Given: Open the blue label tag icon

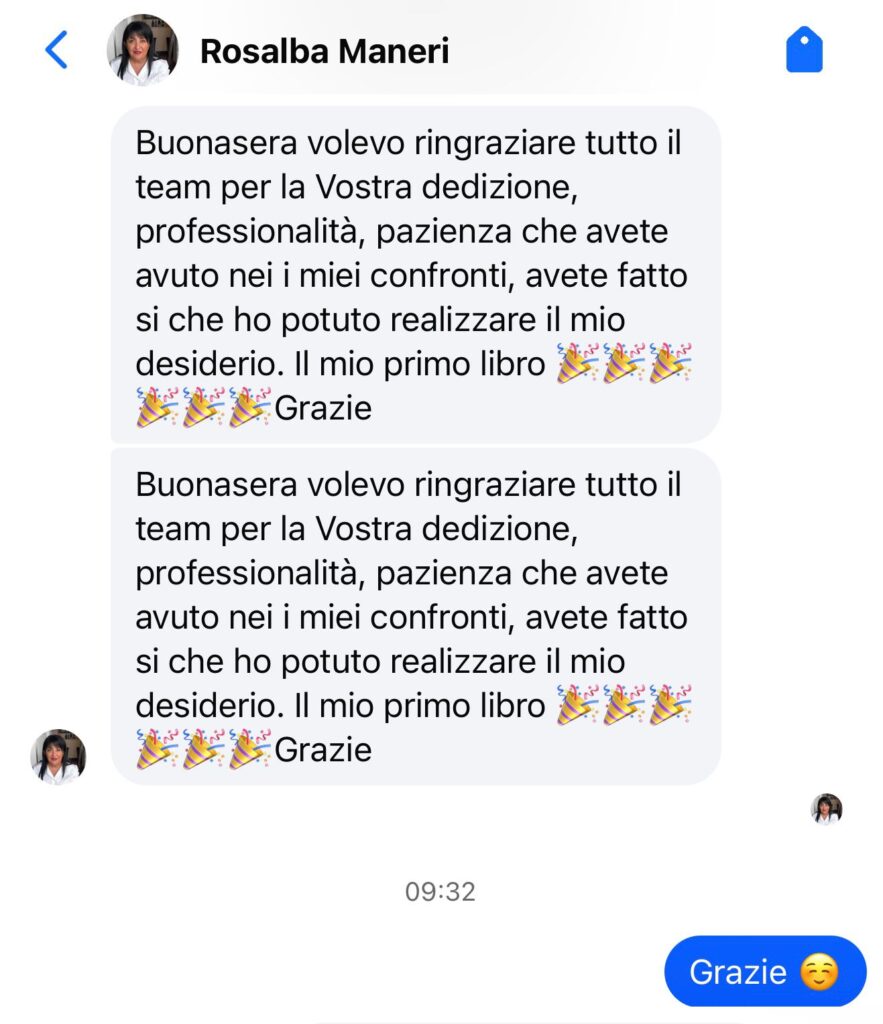Looking at the screenshot, I should (x=804, y=49).
